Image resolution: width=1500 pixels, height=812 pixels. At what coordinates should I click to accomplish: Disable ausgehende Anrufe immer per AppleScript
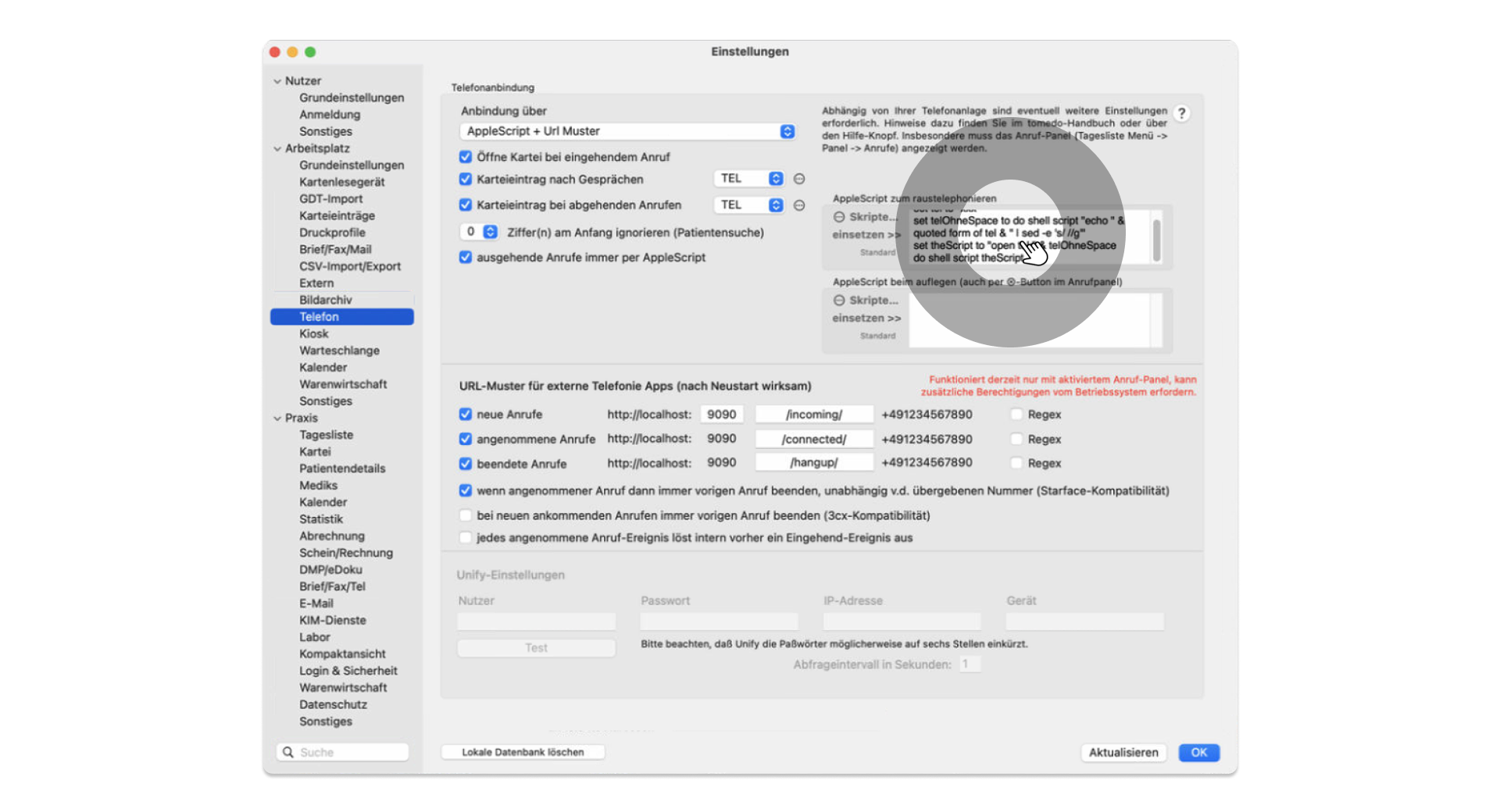pos(466,257)
